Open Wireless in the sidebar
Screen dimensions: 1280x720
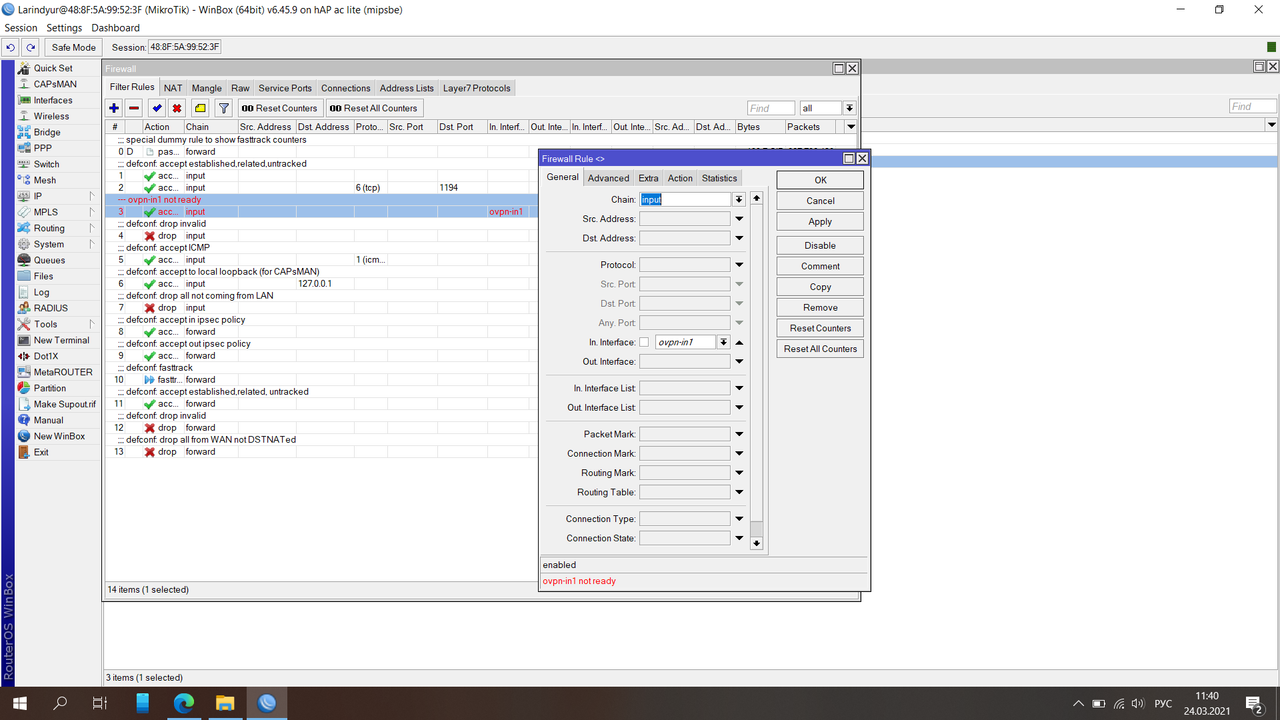click(x=51, y=116)
